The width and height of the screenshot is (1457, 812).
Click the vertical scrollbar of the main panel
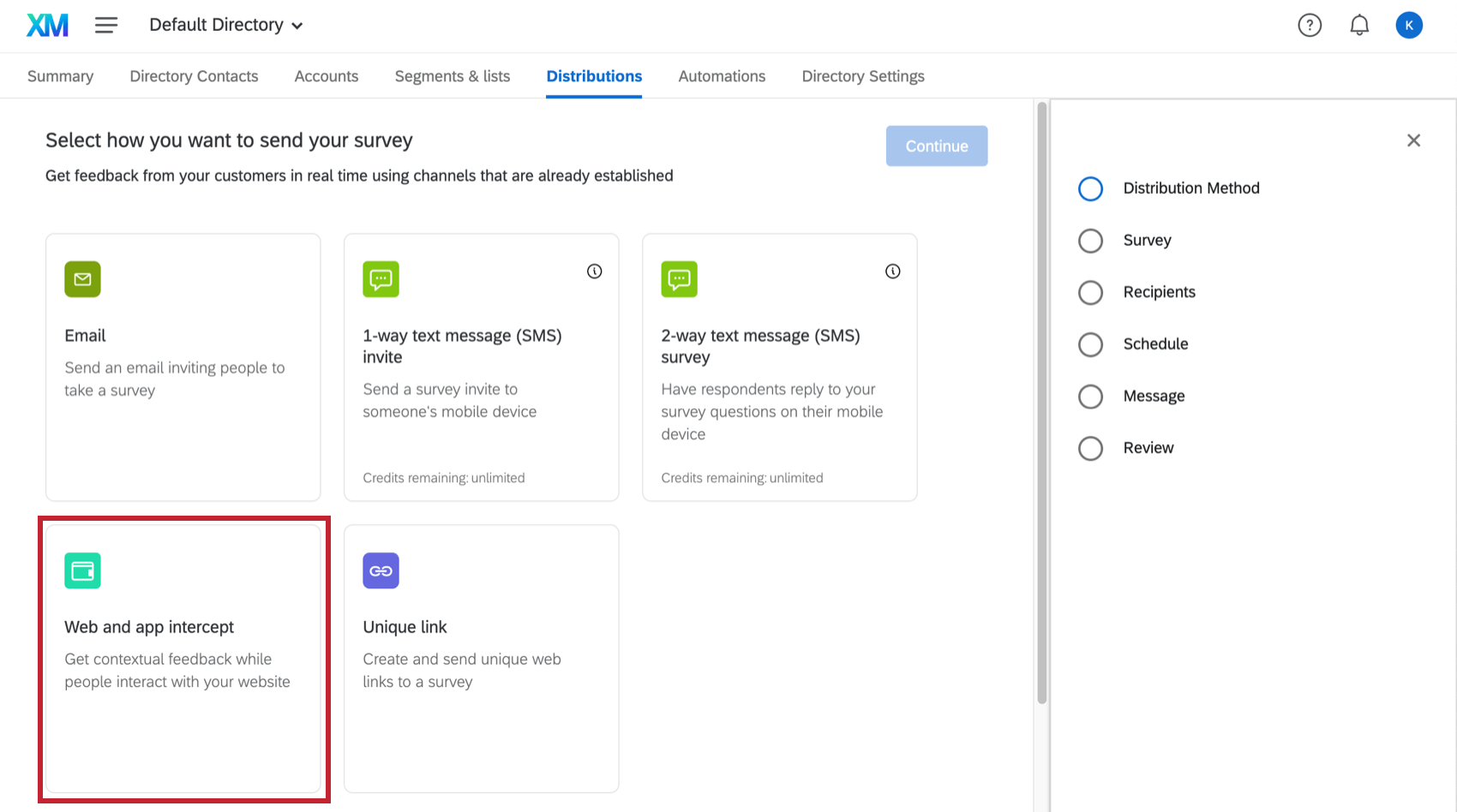click(x=1042, y=403)
